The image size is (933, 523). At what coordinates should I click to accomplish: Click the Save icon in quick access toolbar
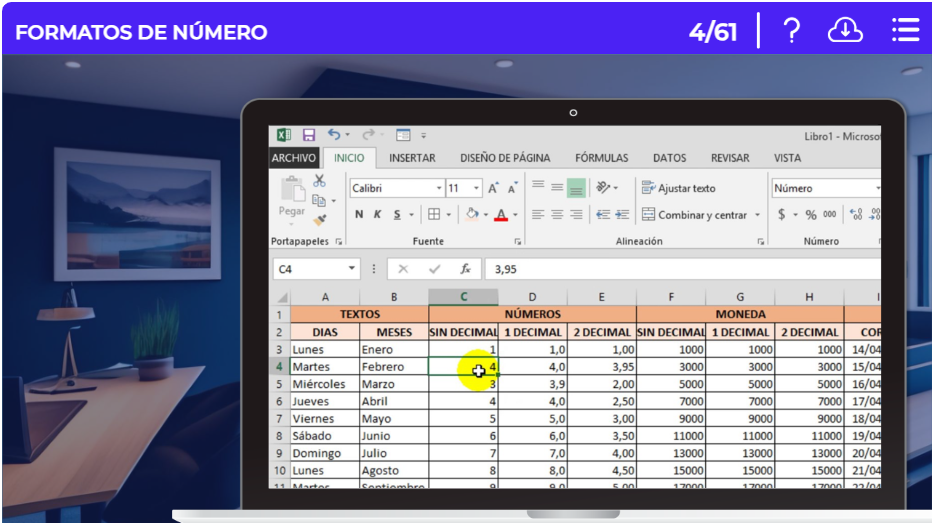click(309, 135)
